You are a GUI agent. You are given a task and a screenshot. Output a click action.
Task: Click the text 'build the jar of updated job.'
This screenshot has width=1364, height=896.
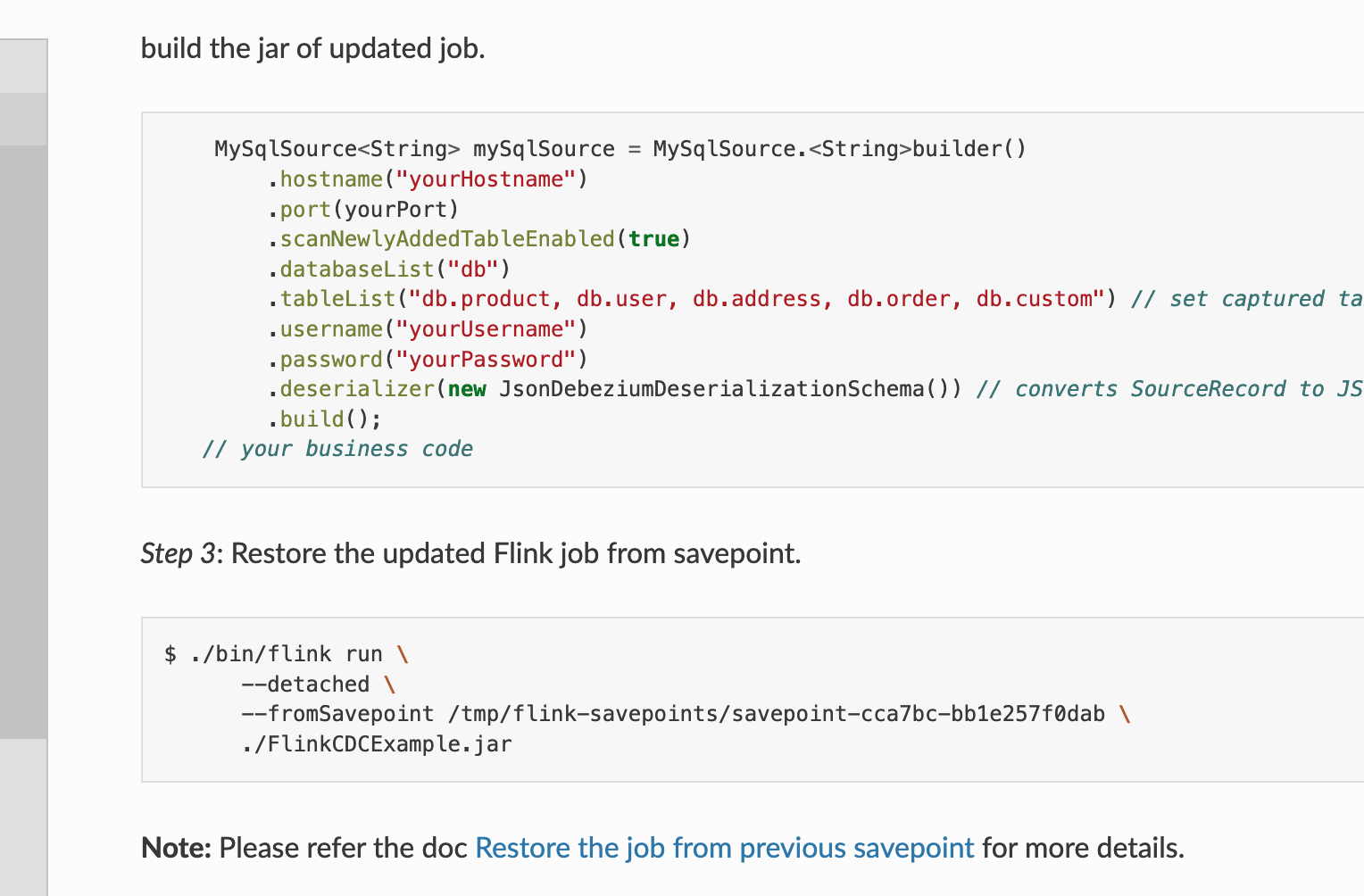tap(313, 48)
